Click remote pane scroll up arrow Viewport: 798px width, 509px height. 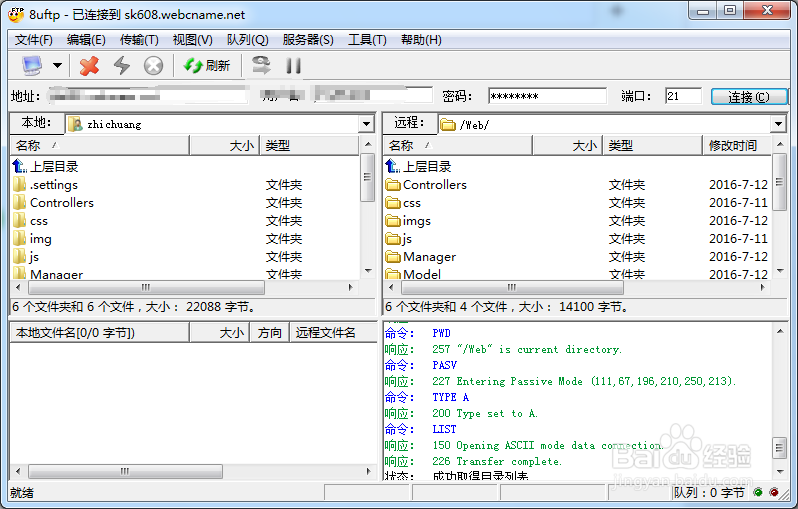780,145
